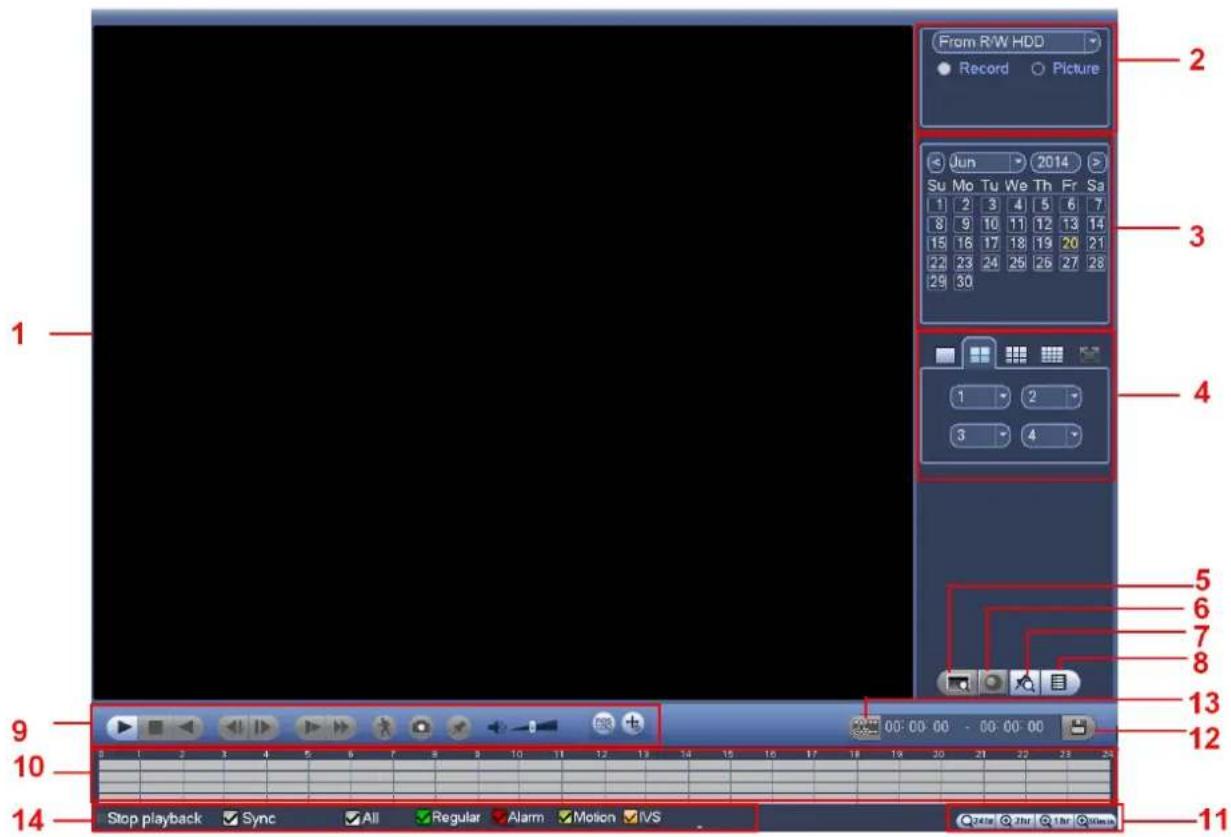This screenshot has width=1231, height=837.
Task: Select June 30 on the calendar
Action: [x=965, y=281]
